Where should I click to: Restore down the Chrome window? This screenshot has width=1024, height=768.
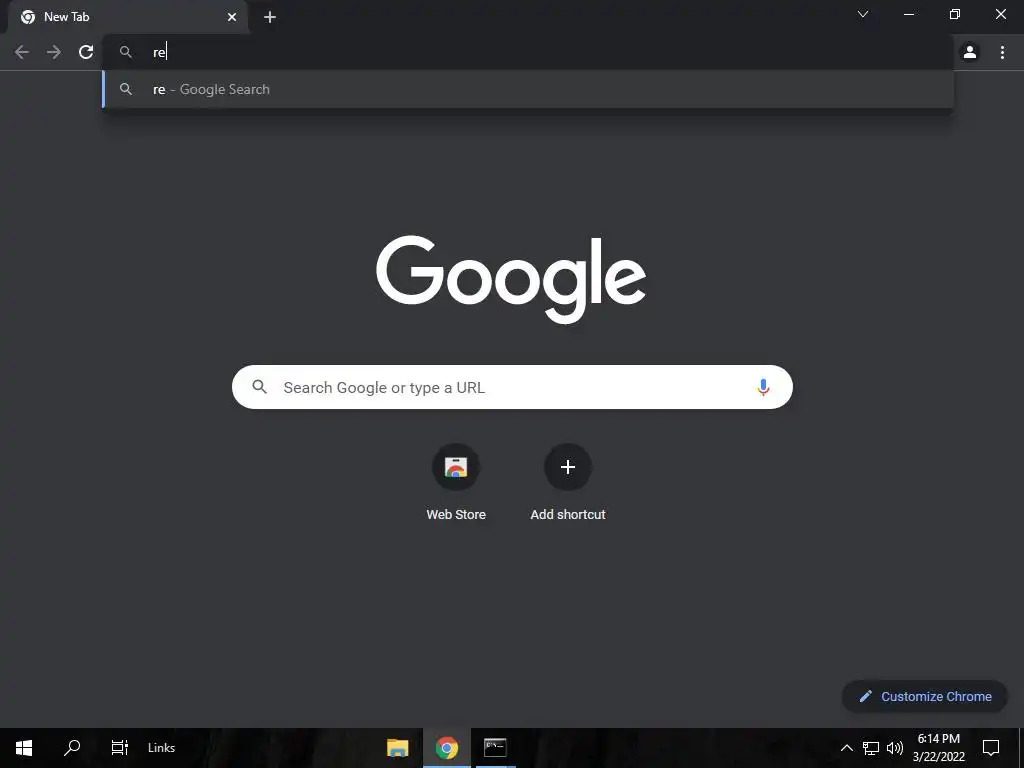955,14
